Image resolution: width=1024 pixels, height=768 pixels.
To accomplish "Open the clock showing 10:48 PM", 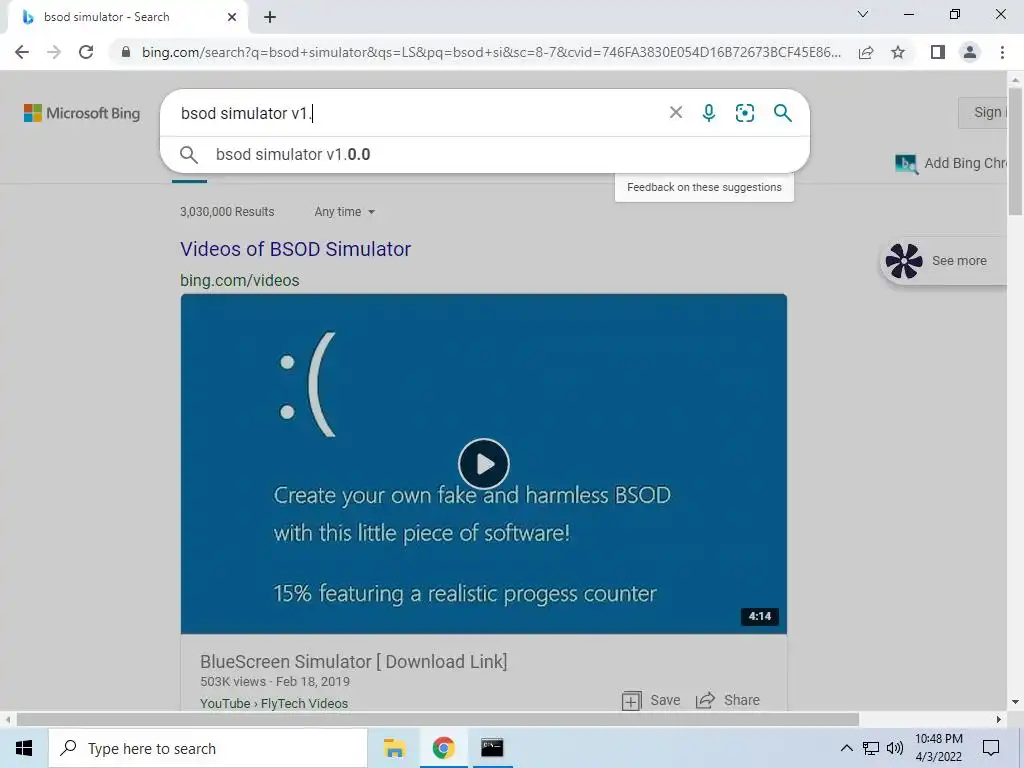I will [938, 748].
